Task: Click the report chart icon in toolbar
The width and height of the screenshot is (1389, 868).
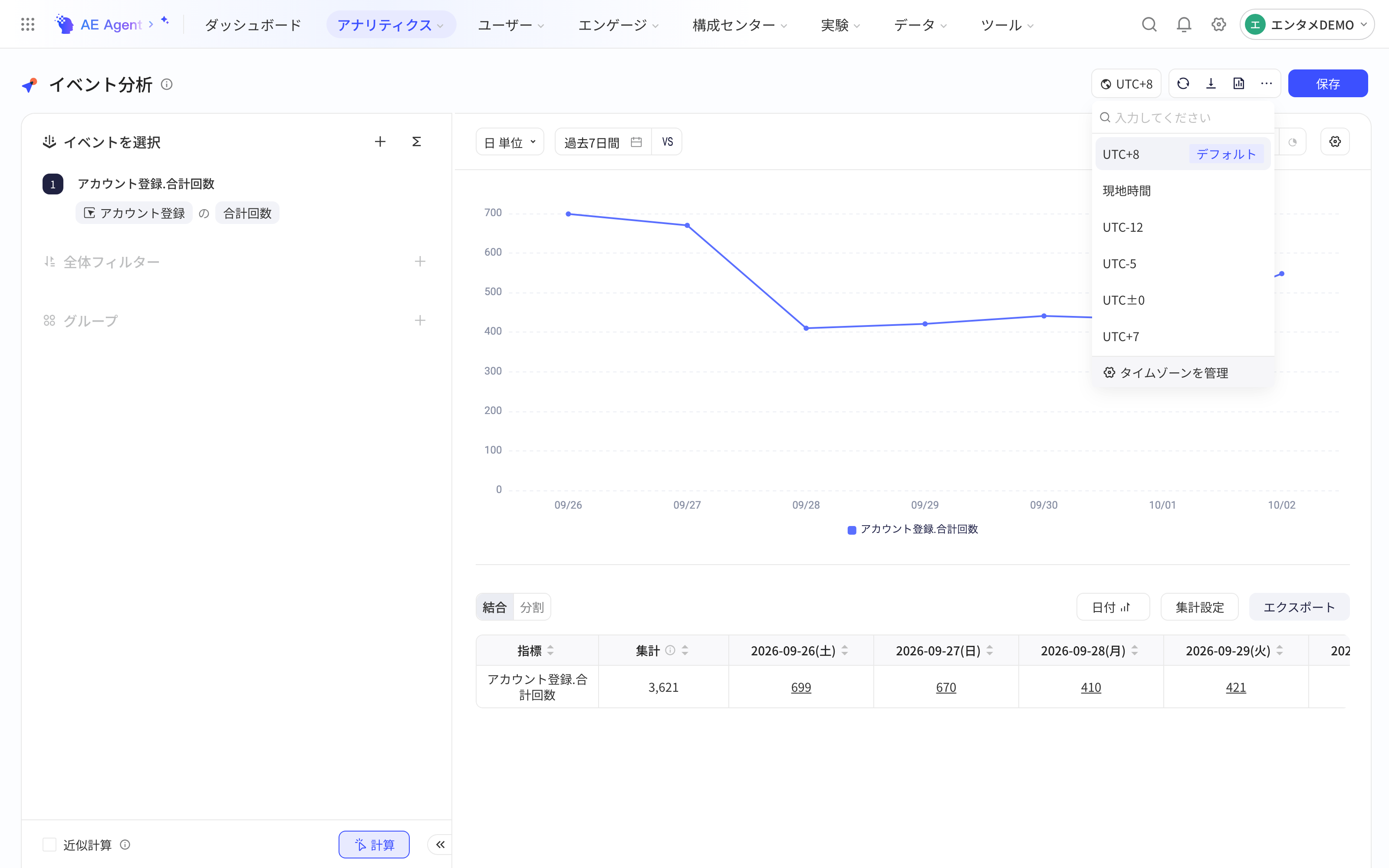Action: tap(1239, 84)
